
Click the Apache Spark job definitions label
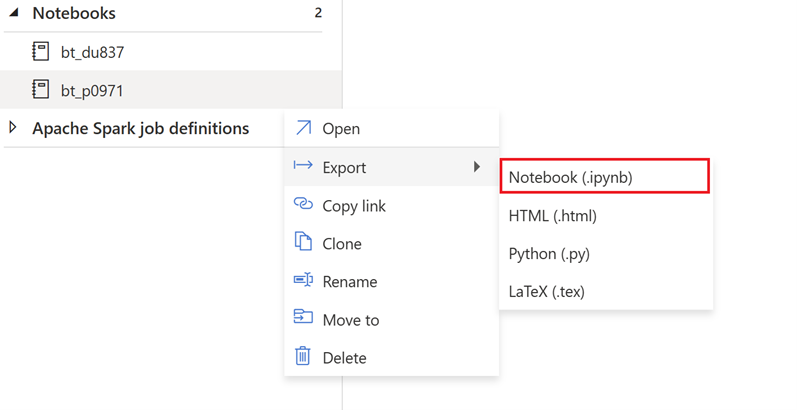pos(140,128)
